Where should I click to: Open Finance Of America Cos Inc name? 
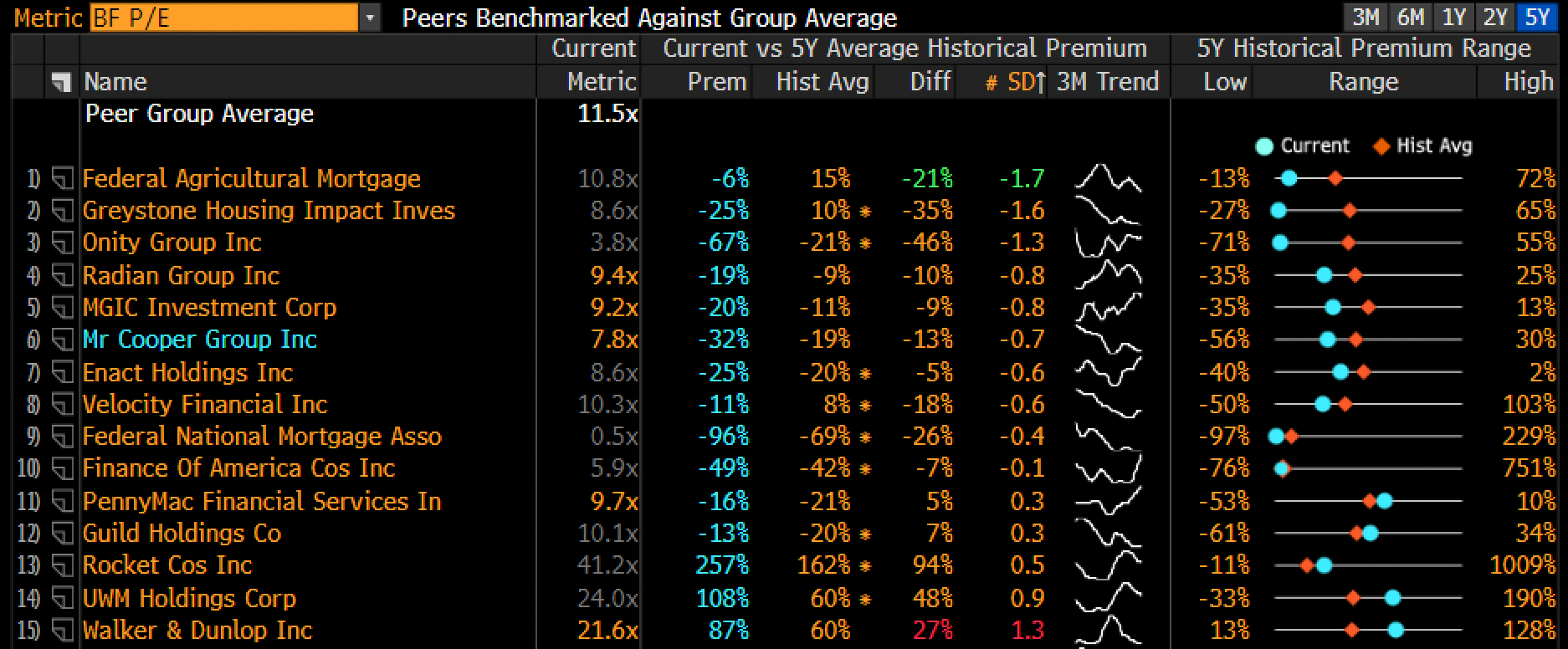238,468
